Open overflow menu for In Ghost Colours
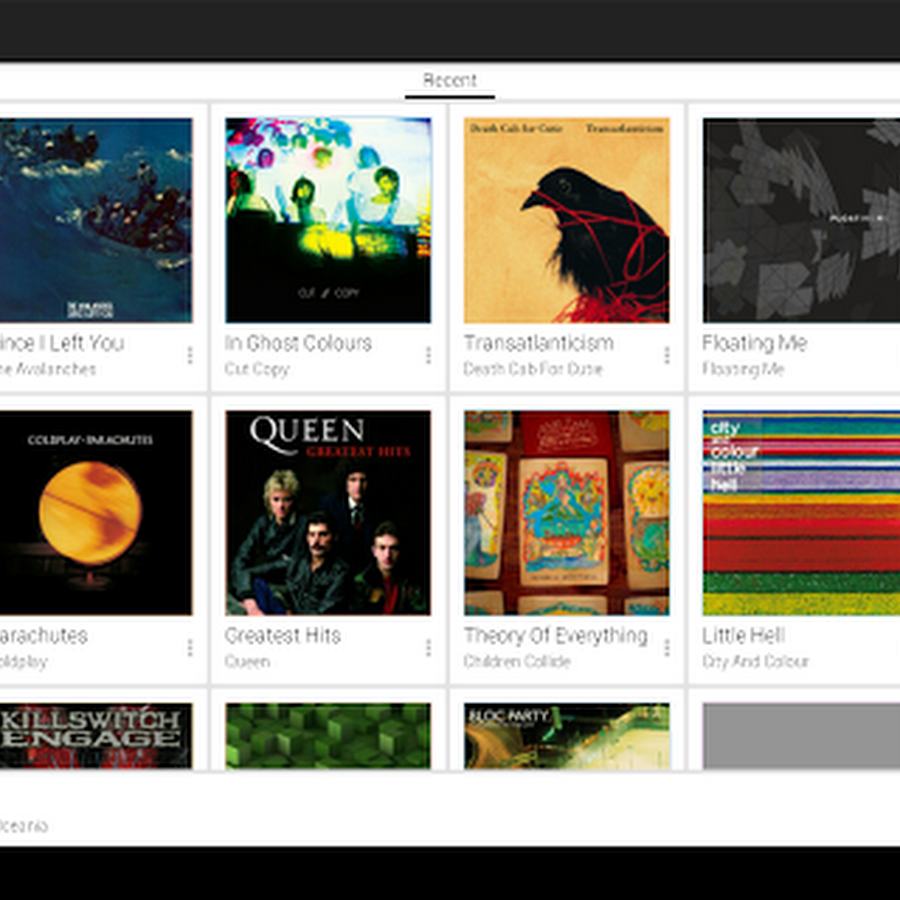Viewport: 900px width, 900px height. pos(428,355)
